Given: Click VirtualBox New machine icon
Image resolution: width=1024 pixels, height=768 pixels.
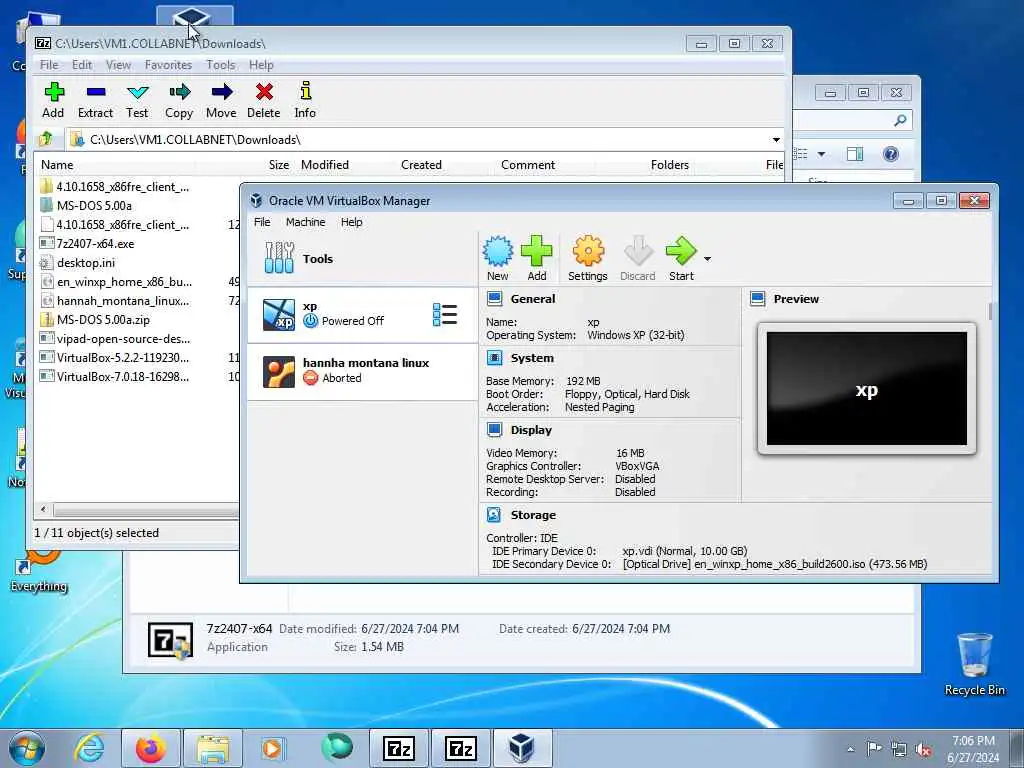Looking at the screenshot, I should tap(498, 259).
